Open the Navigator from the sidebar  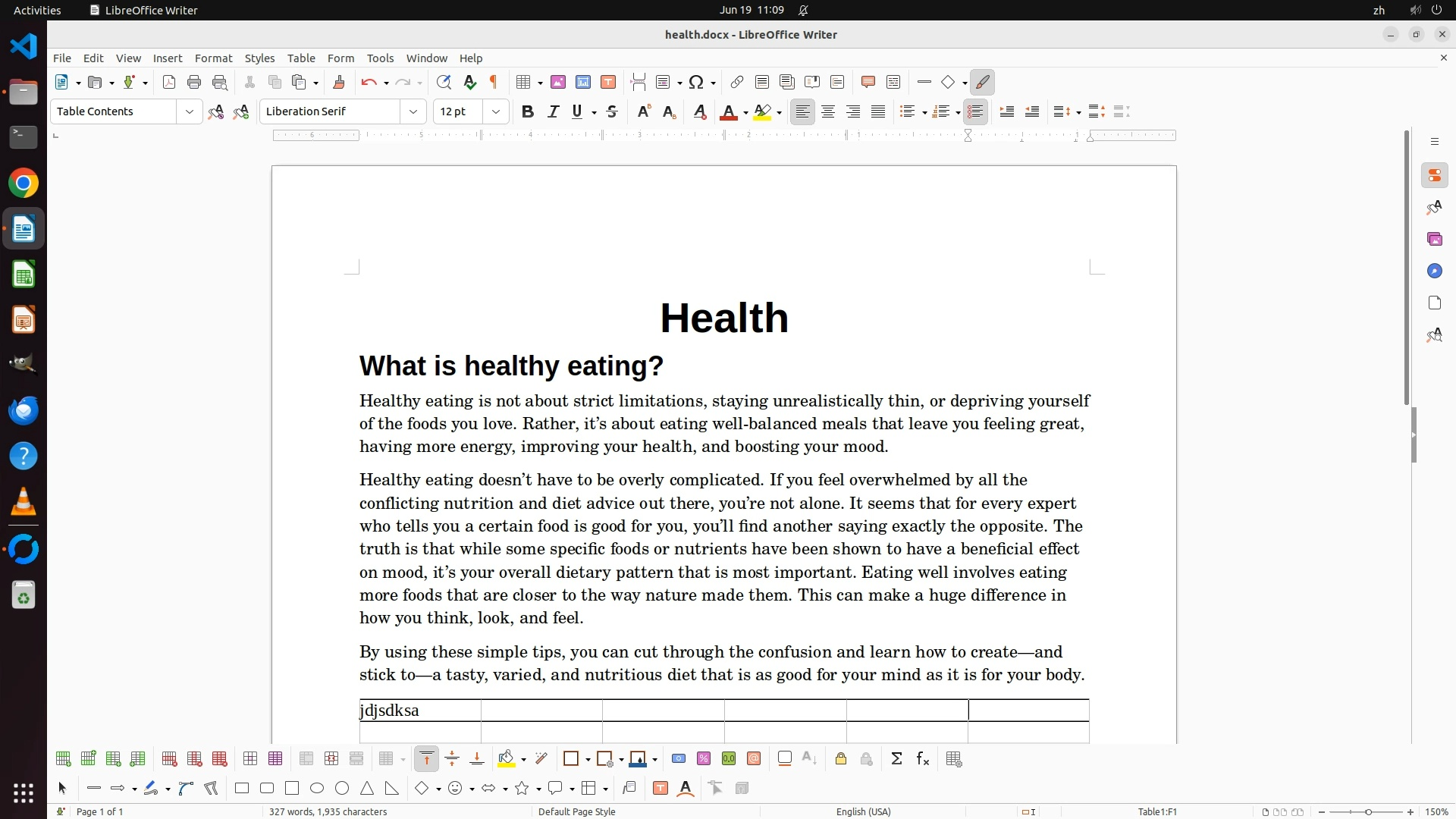[1434, 271]
